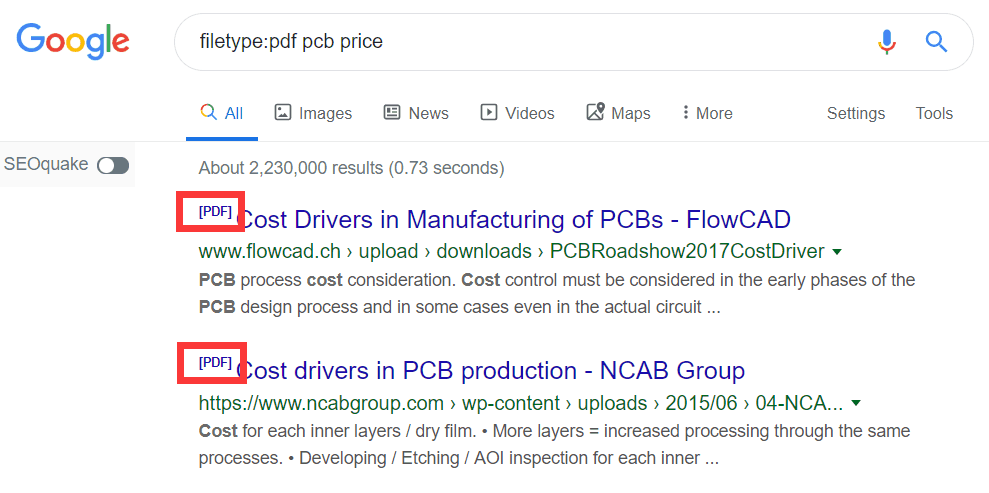Open Cost Drivers in Manufacturing of PCBs link
The image size is (989, 493).
tap(515, 219)
